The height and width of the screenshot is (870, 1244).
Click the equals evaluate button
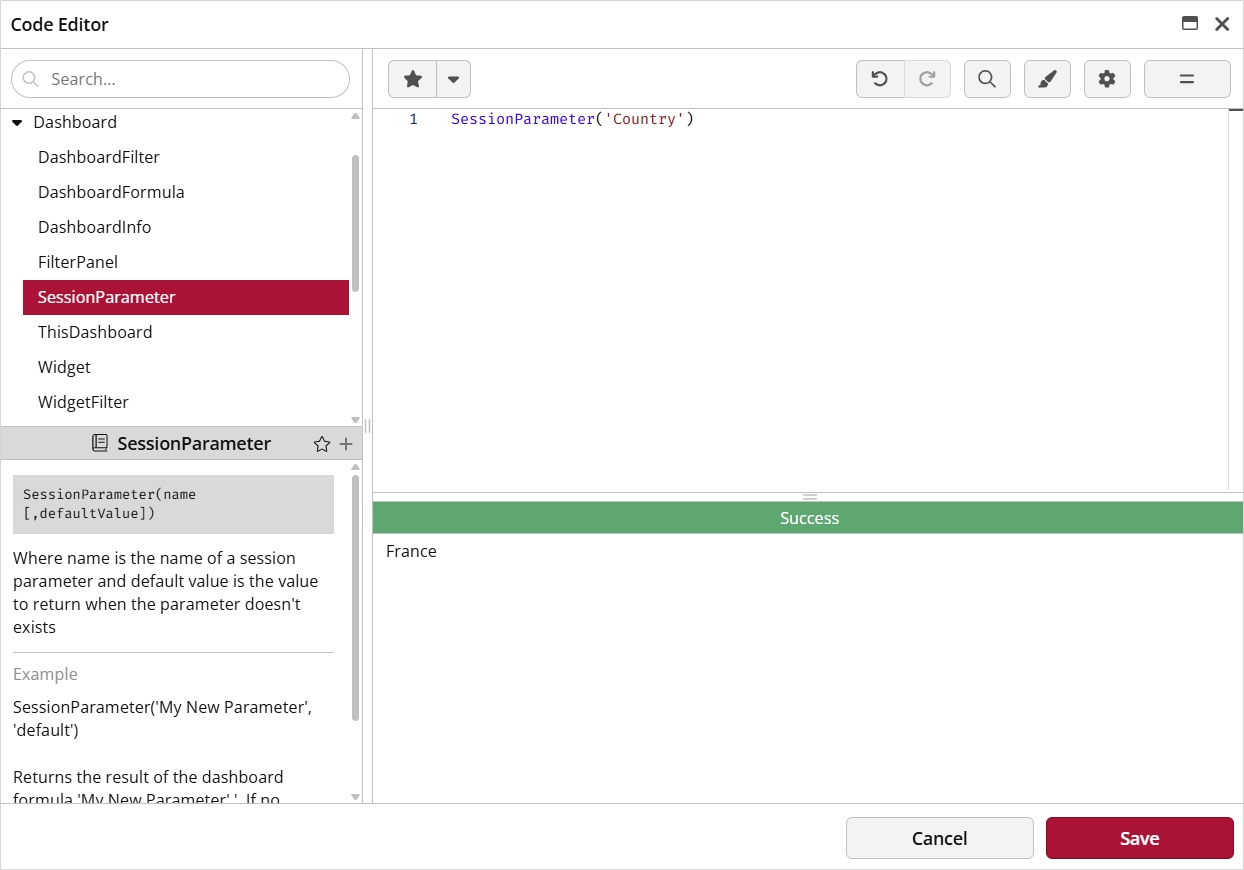[x=1187, y=79]
